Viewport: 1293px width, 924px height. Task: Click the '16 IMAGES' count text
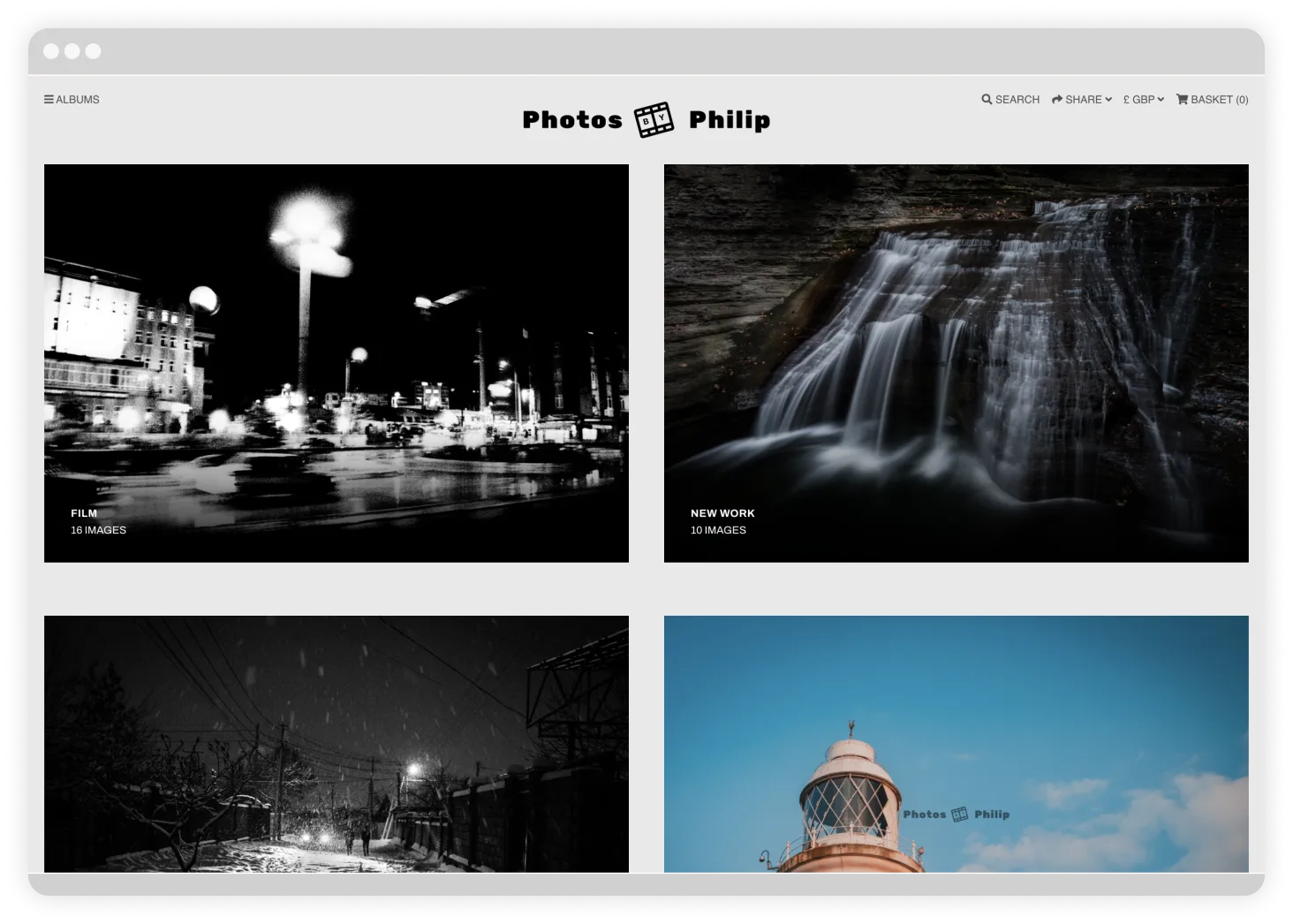pos(99,530)
